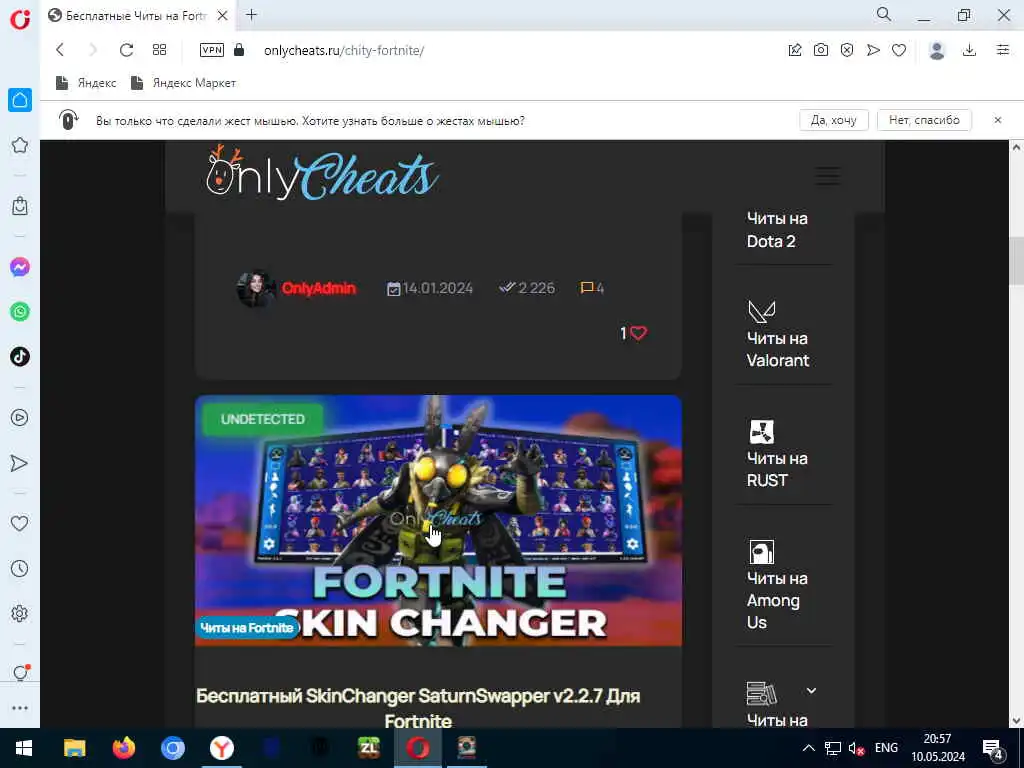Screen dimensions: 1024x768
Task: Open the three-dots sidebar setup
Action: click(20, 708)
